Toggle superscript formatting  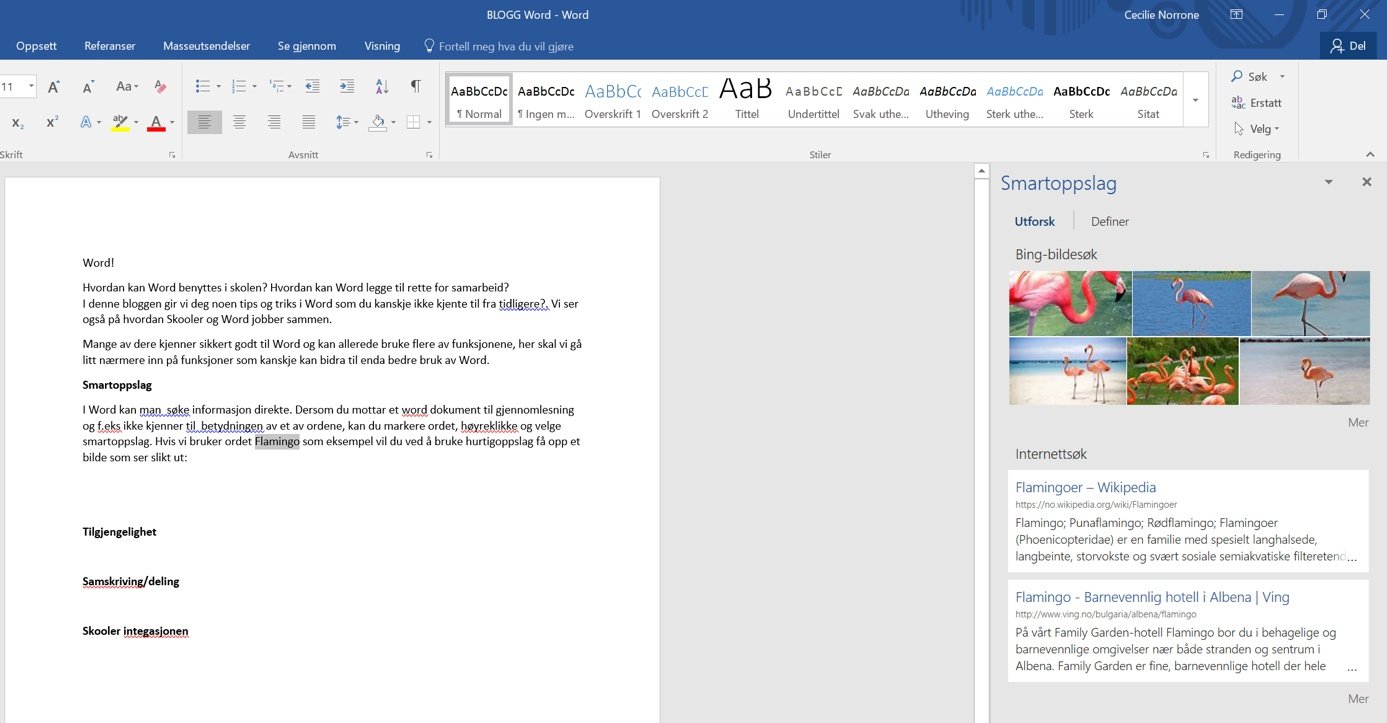pyautogui.click(x=52, y=122)
